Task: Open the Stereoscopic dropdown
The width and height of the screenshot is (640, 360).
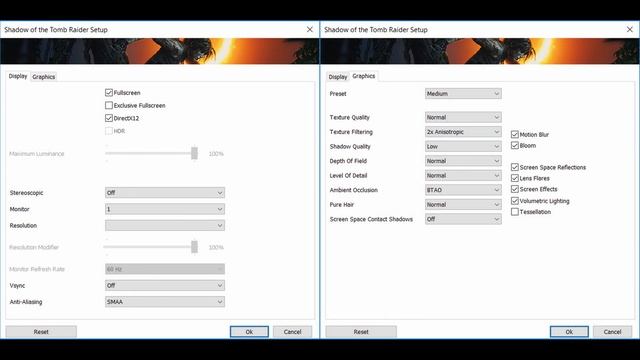Action: [165, 193]
